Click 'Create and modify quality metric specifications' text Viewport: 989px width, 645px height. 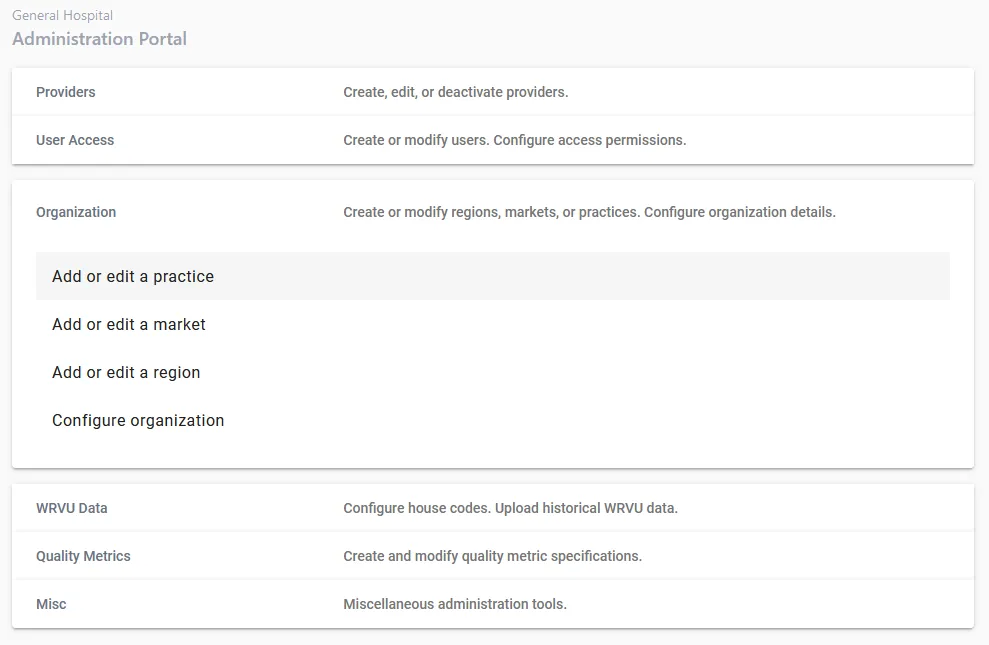492,556
